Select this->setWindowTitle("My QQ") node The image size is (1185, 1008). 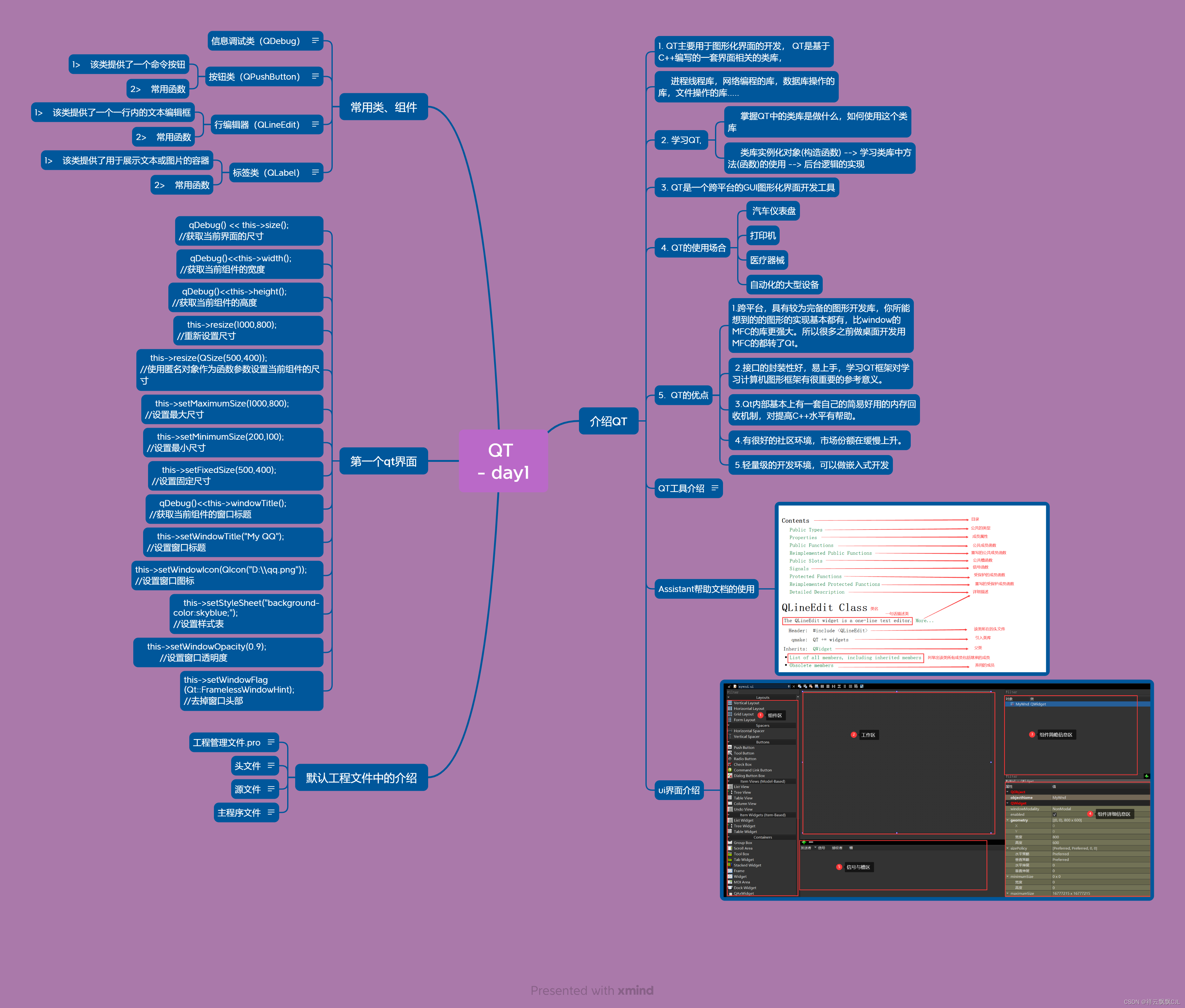233,542
